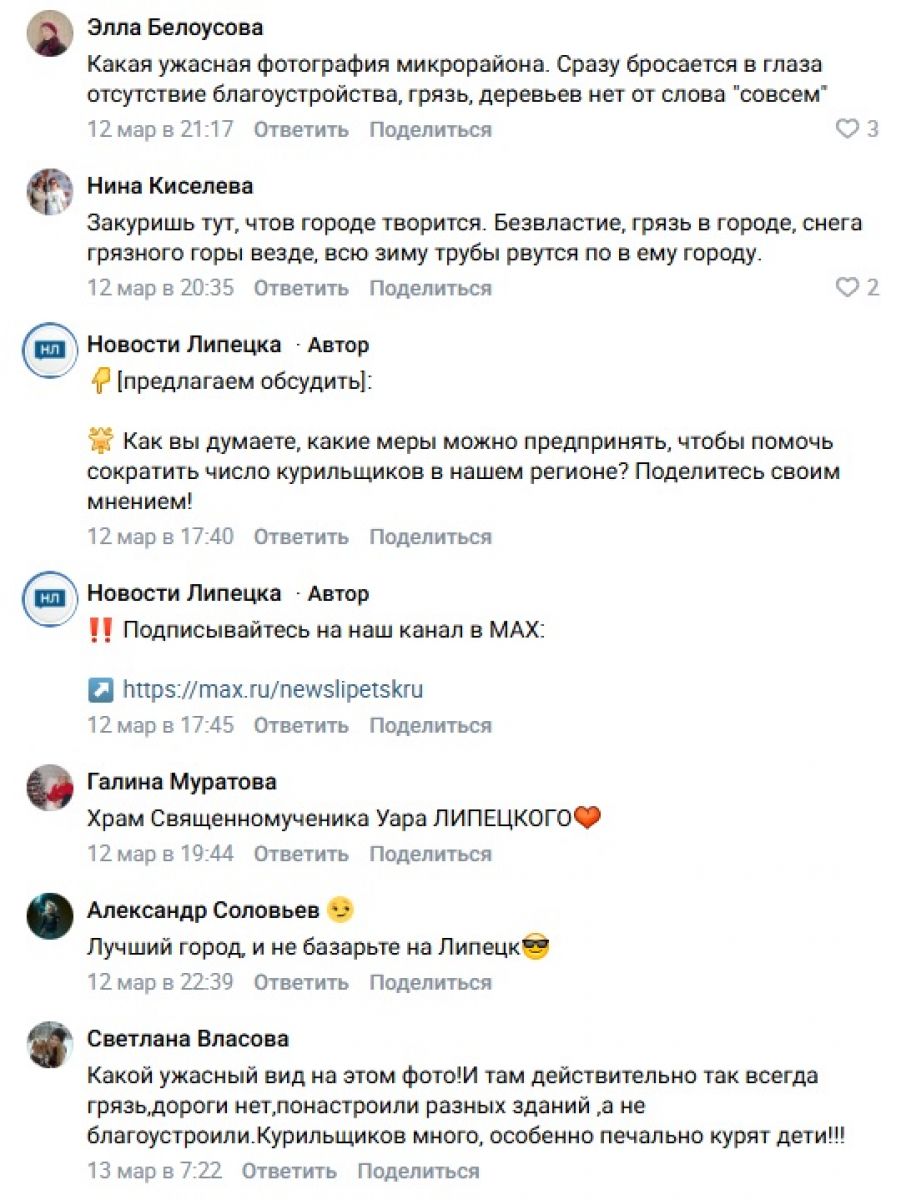Click the first Новости Липецка avatar logo
This screenshot has width=911, height=1200.
pos(50,350)
